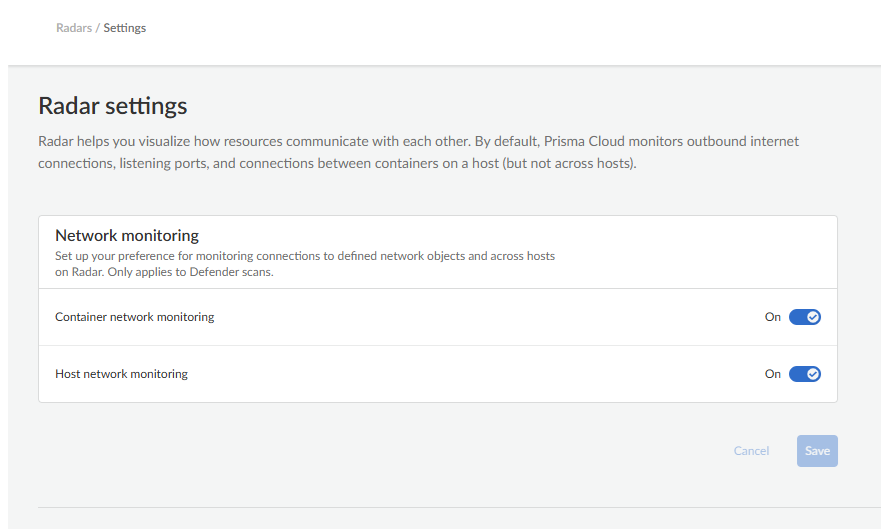This screenshot has height=529, width=881.
Task: Select the 'On' label beside Host monitoring
Action: click(773, 374)
